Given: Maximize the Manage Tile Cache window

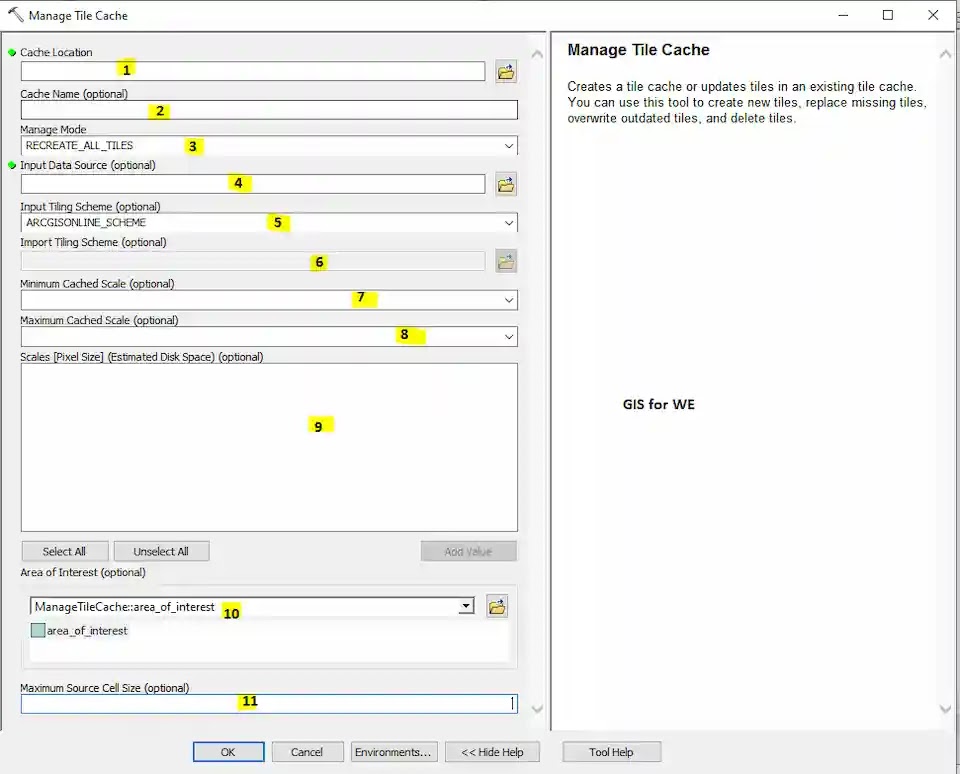Looking at the screenshot, I should [888, 15].
